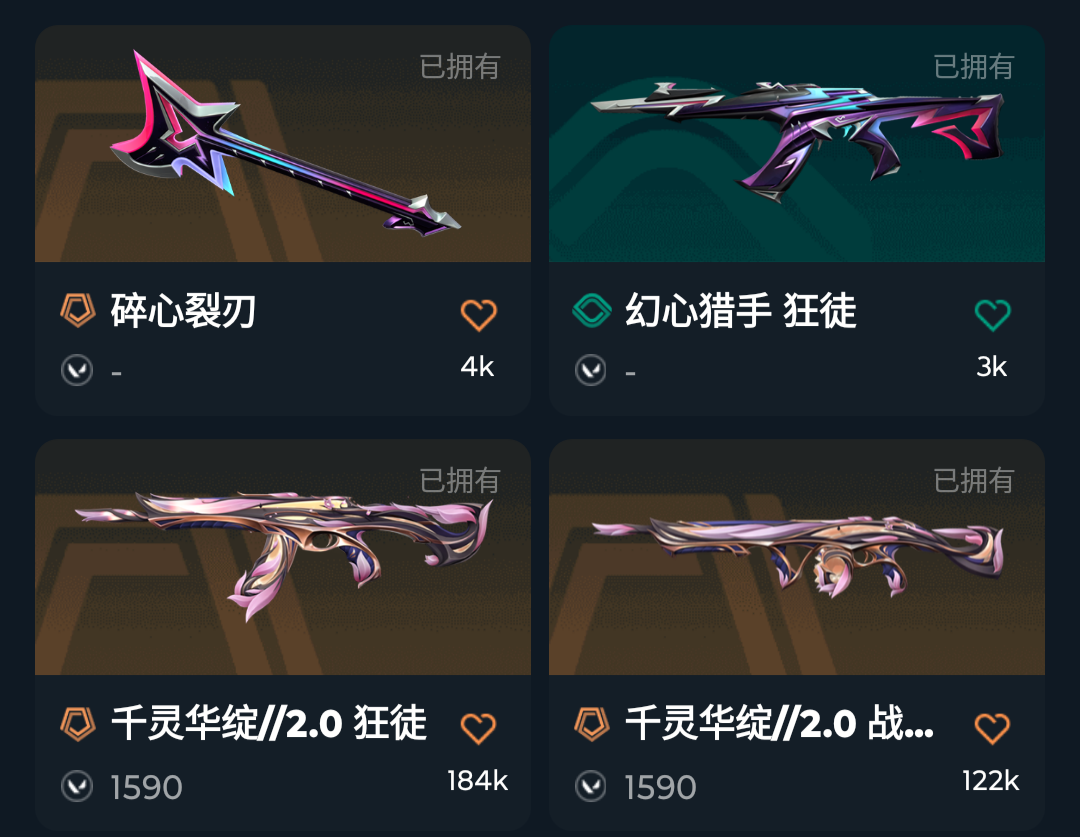This screenshot has height=837, width=1080.
Task: Click the VP icon beside the 狂徒 1590 price
Action: pyautogui.click(x=76, y=786)
